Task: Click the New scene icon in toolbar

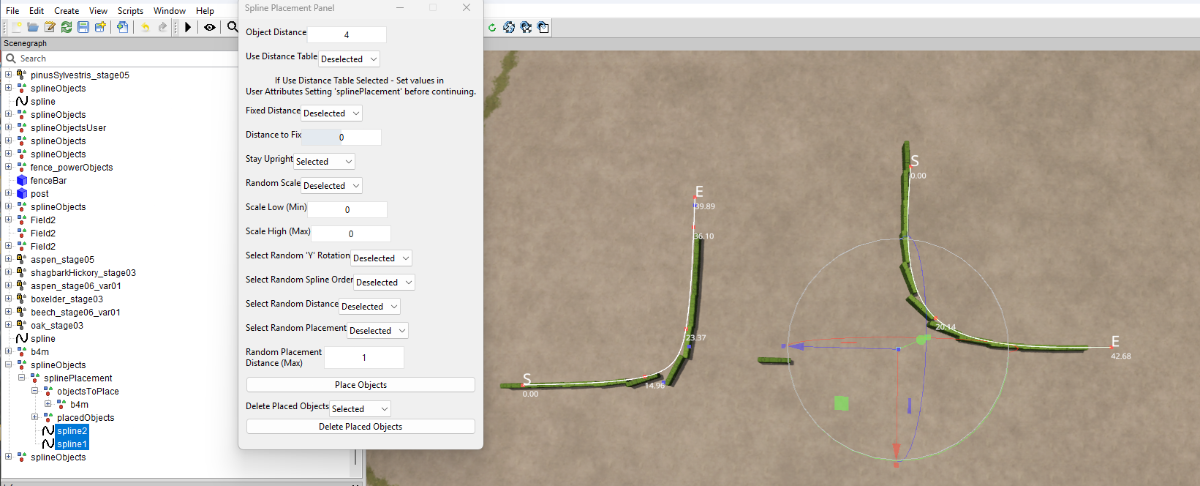Action: tap(16, 27)
